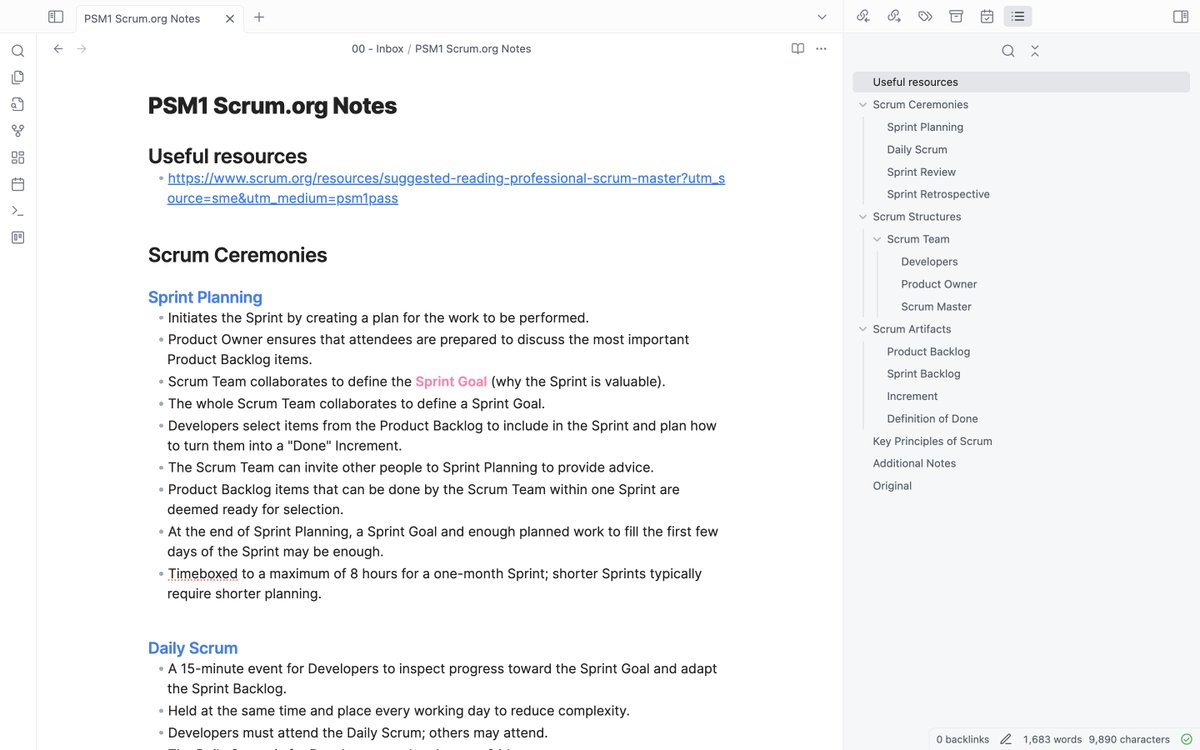Open search from the left ribbon
Image resolution: width=1200 pixels, height=750 pixels.
(x=18, y=51)
